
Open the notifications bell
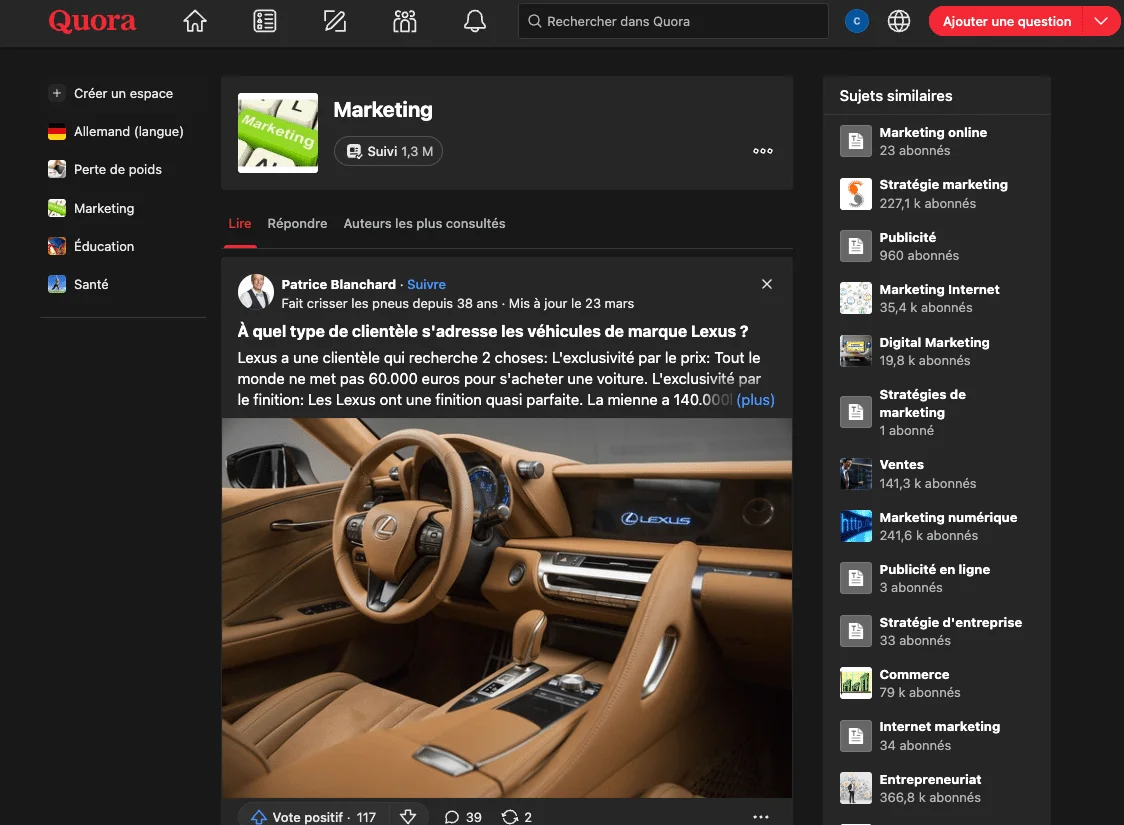[475, 22]
